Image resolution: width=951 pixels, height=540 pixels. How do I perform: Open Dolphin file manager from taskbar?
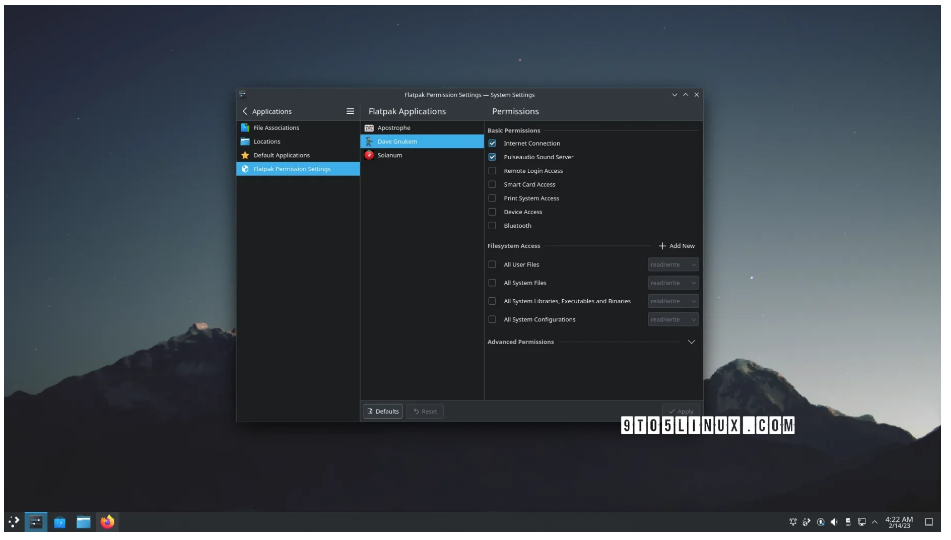[83, 522]
